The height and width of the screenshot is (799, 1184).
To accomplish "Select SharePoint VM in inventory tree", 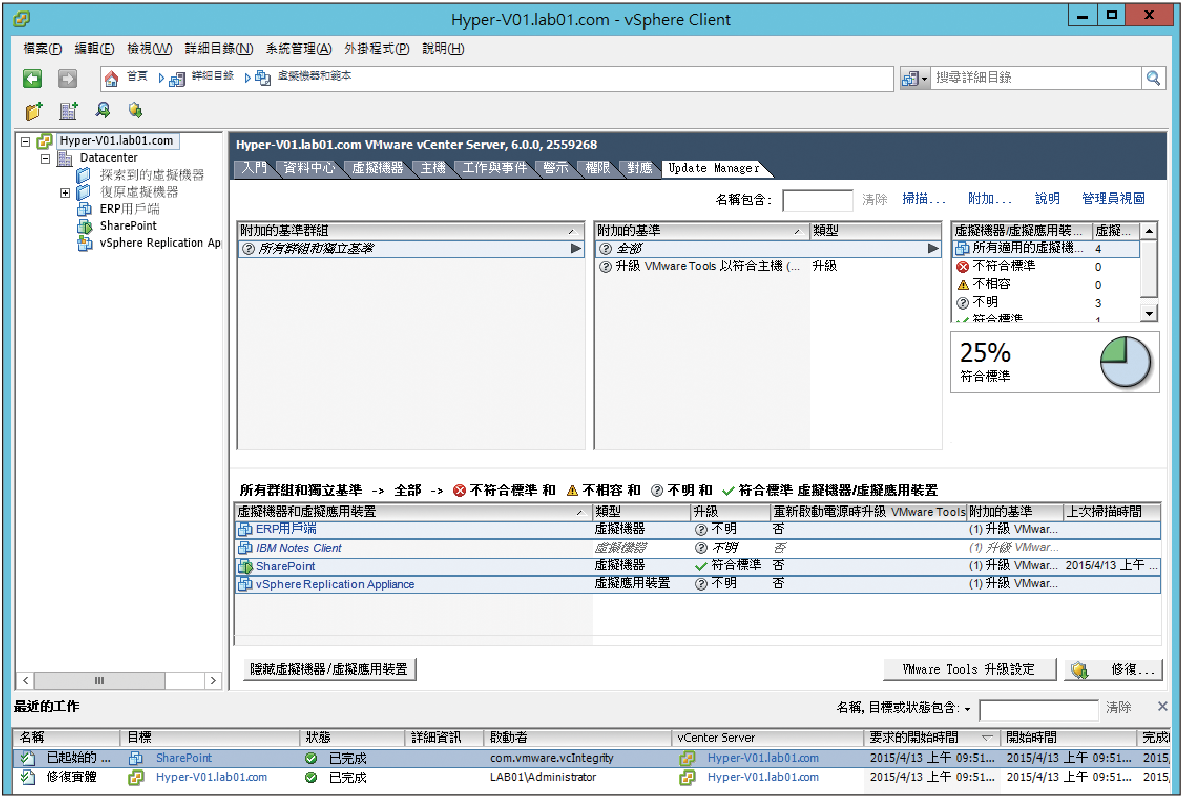I will click(x=128, y=225).
